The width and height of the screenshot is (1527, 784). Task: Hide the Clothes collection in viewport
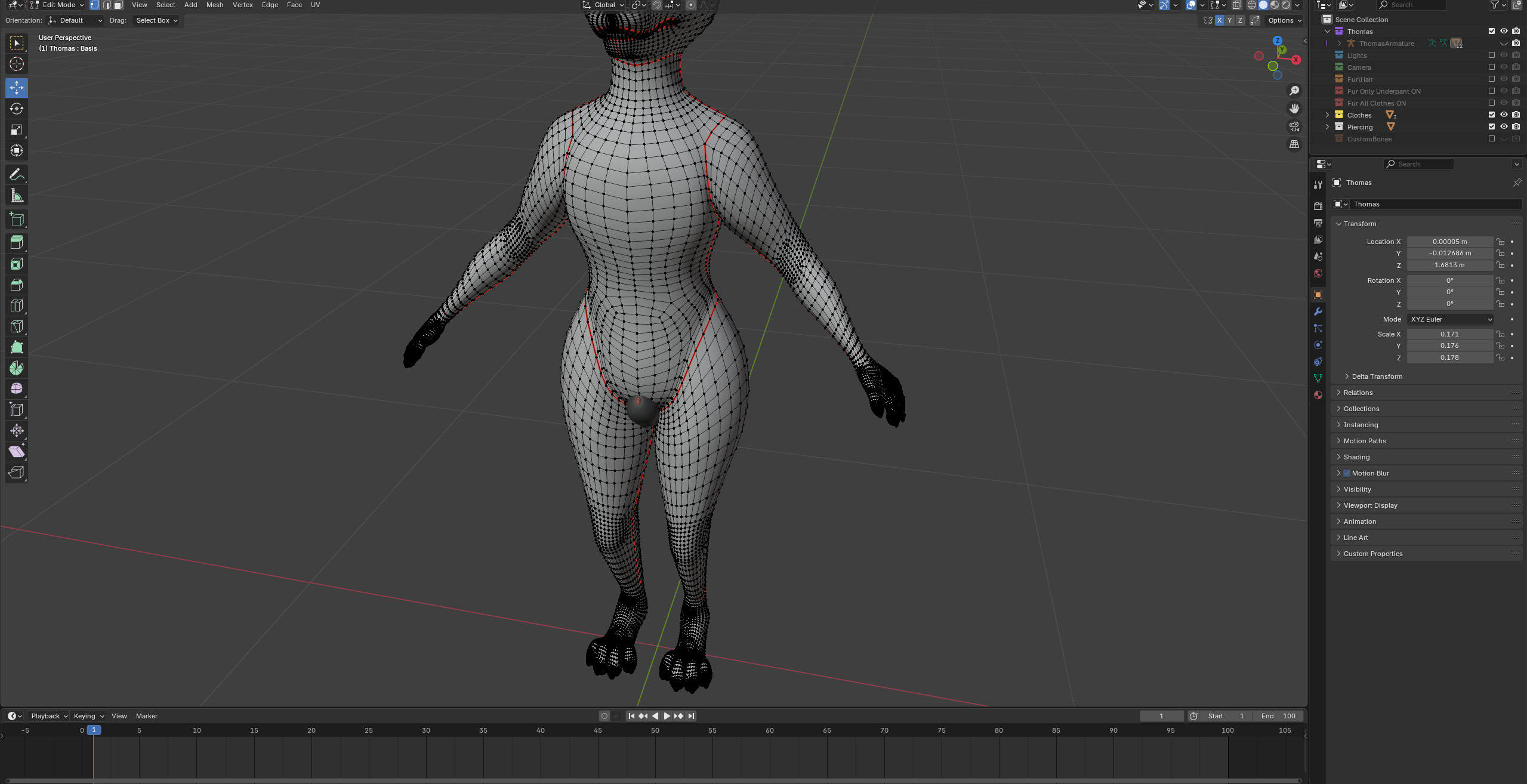[1504, 115]
